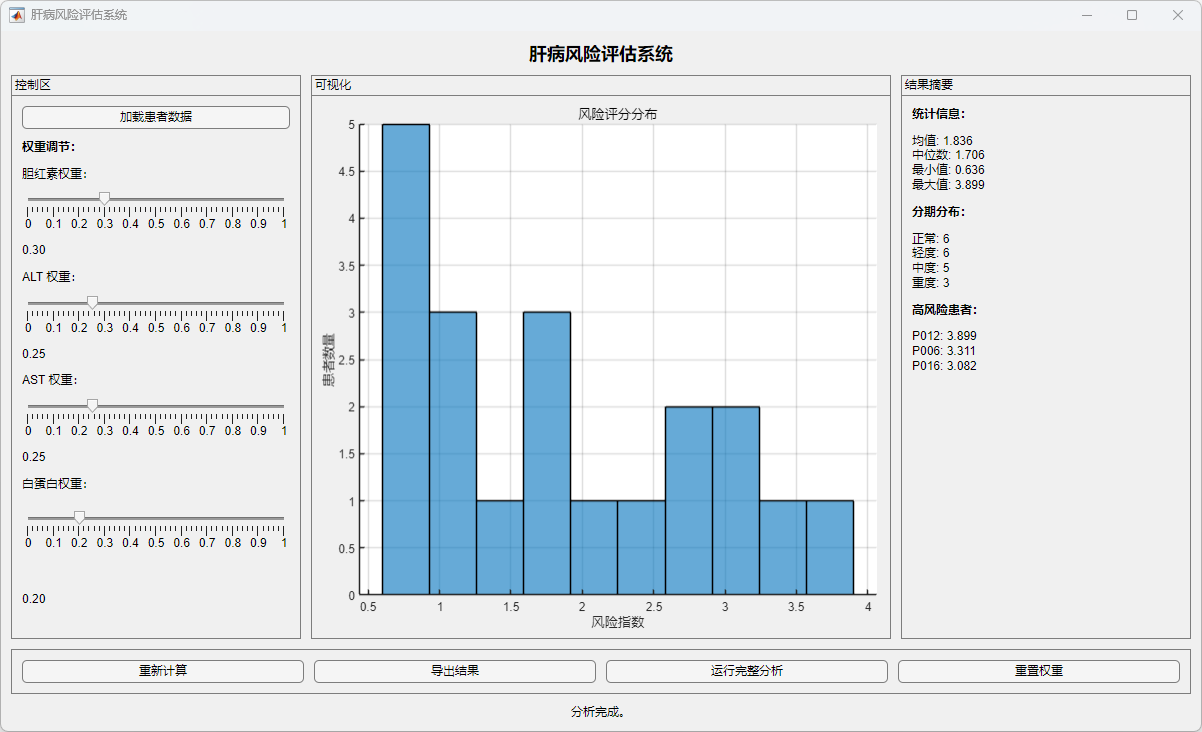This screenshot has height=732, width=1202.
Task: Click the 重新计算 button
Action: [x=163, y=671]
